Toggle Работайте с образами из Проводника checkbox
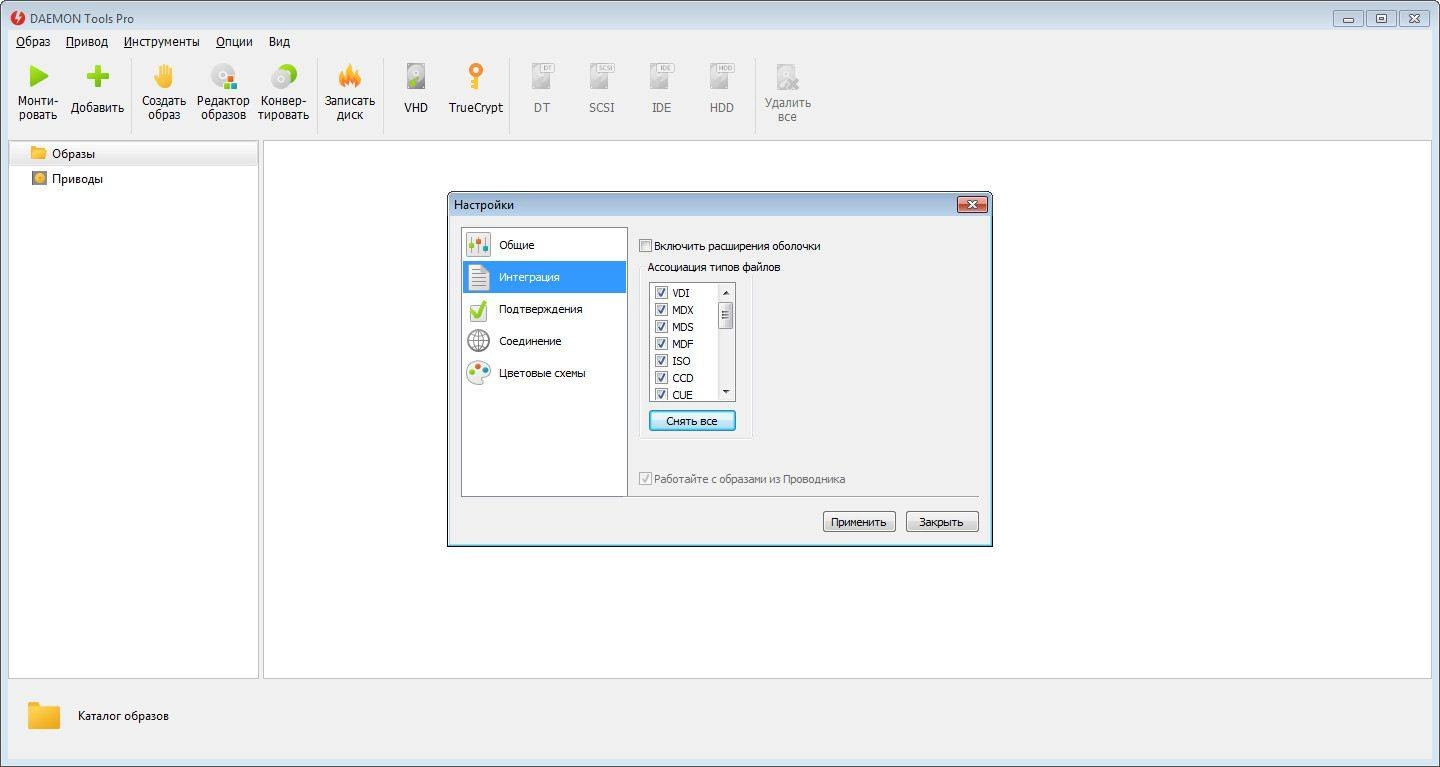The width and height of the screenshot is (1440, 767). 646,479
